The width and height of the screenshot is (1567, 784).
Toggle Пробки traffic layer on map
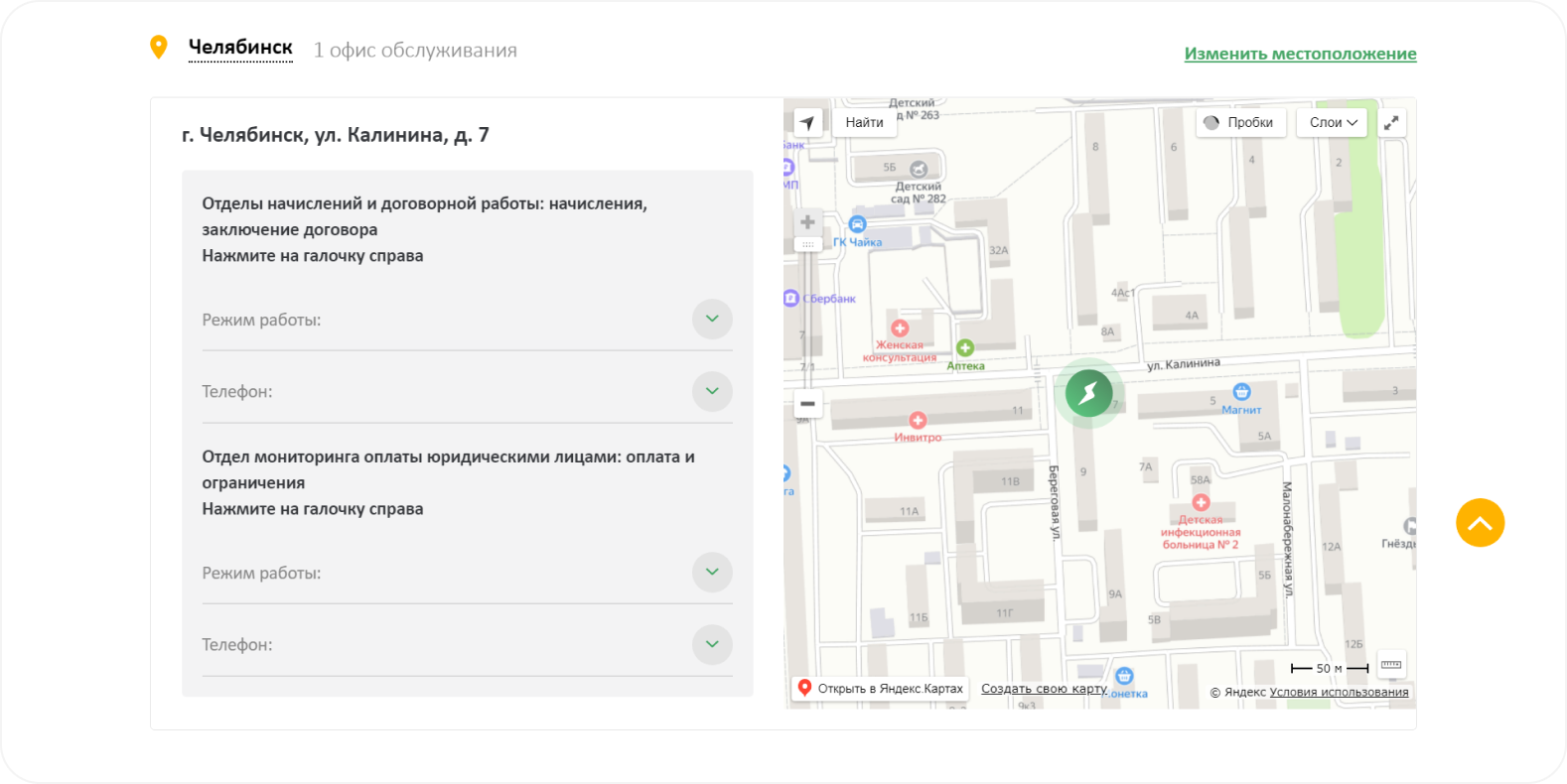coord(1239,122)
